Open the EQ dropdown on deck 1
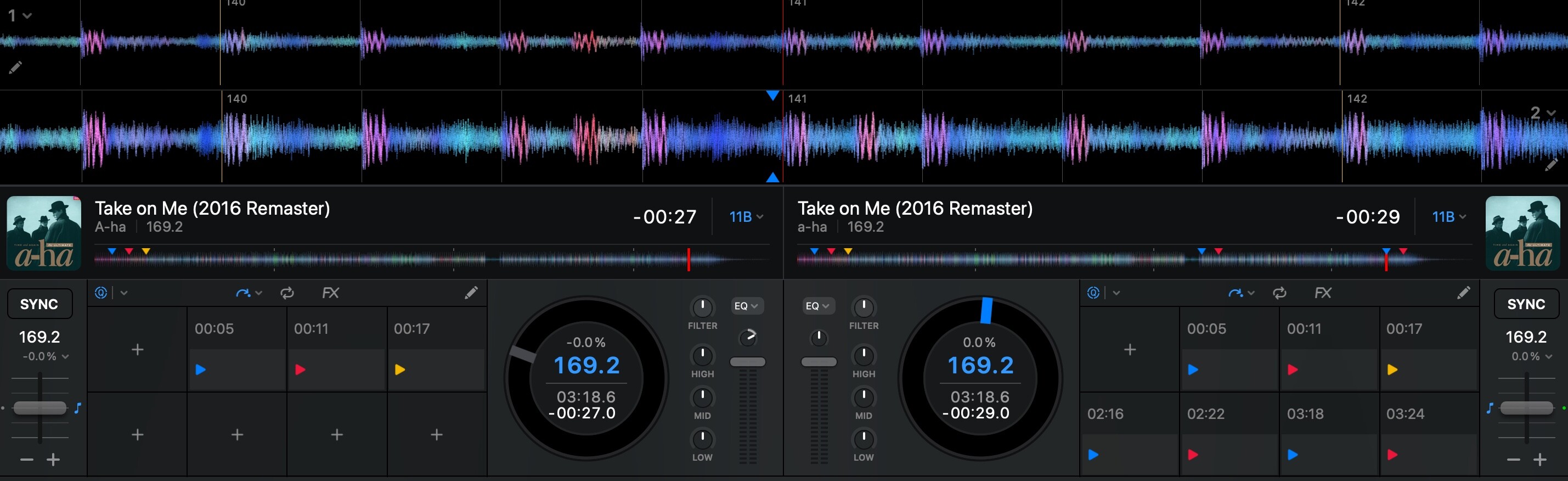1568x481 pixels. (x=747, y=306)
